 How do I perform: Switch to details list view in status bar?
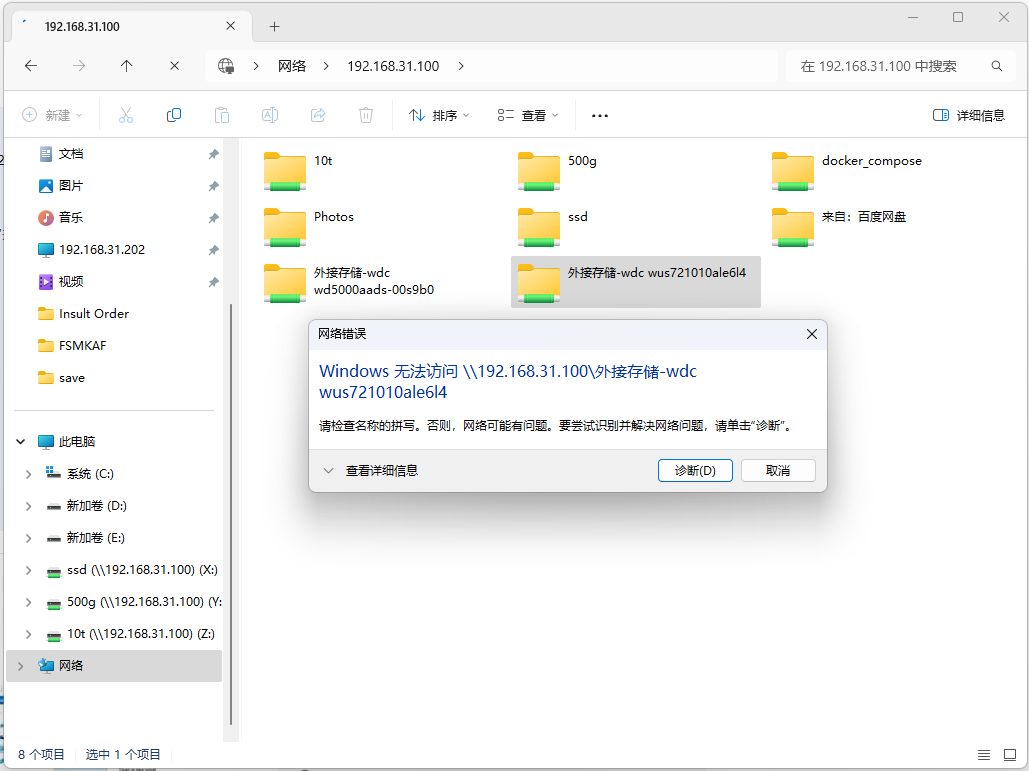pyautogui.click(x=984, y=755)
